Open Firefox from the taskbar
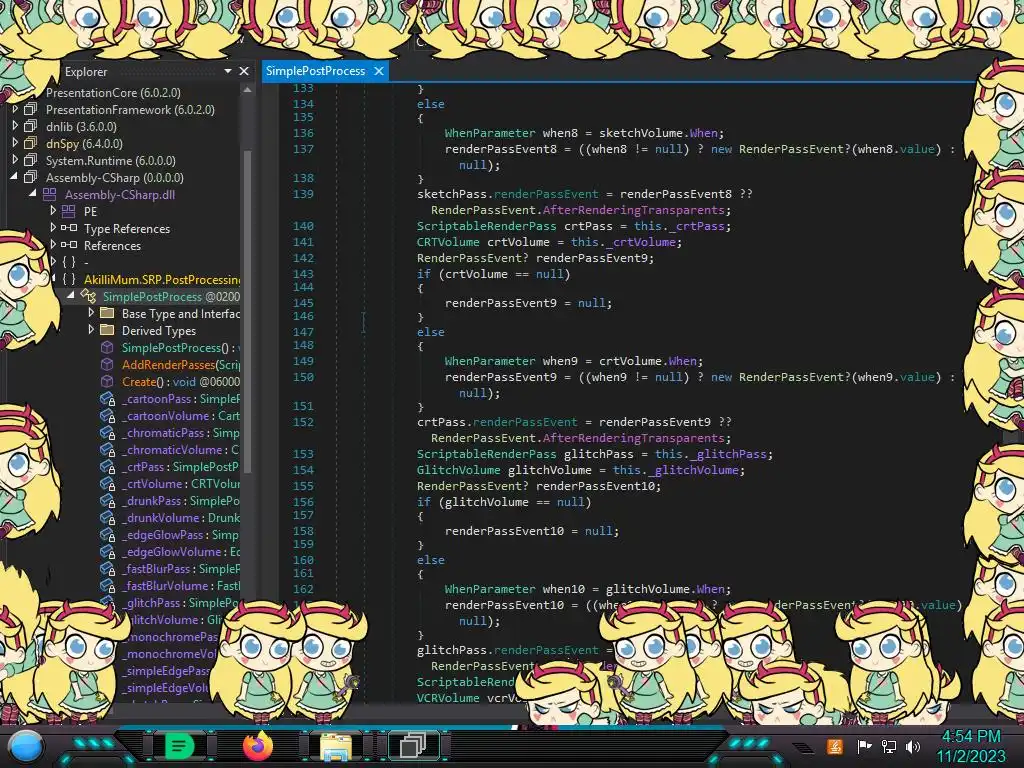This screenshot has width=1024, height=768. tap(257, 746)
